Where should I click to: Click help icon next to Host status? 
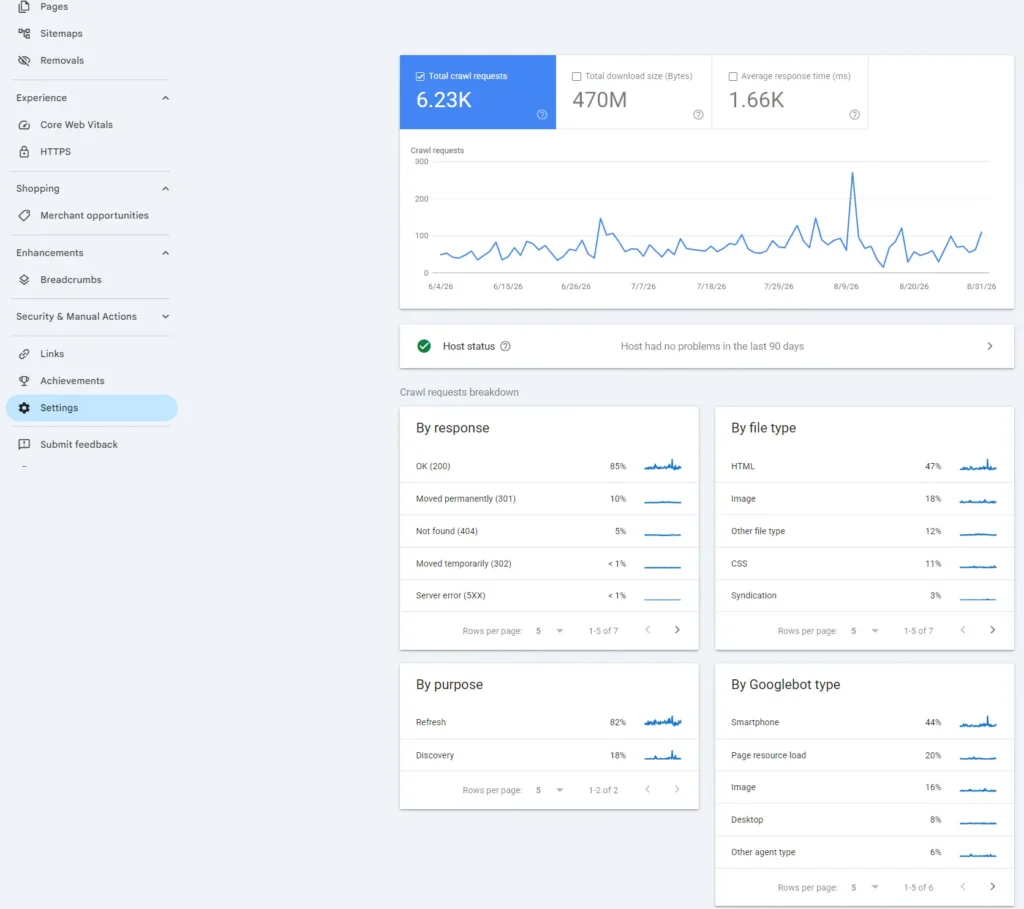pyautogui.click(x=505, y=346)
